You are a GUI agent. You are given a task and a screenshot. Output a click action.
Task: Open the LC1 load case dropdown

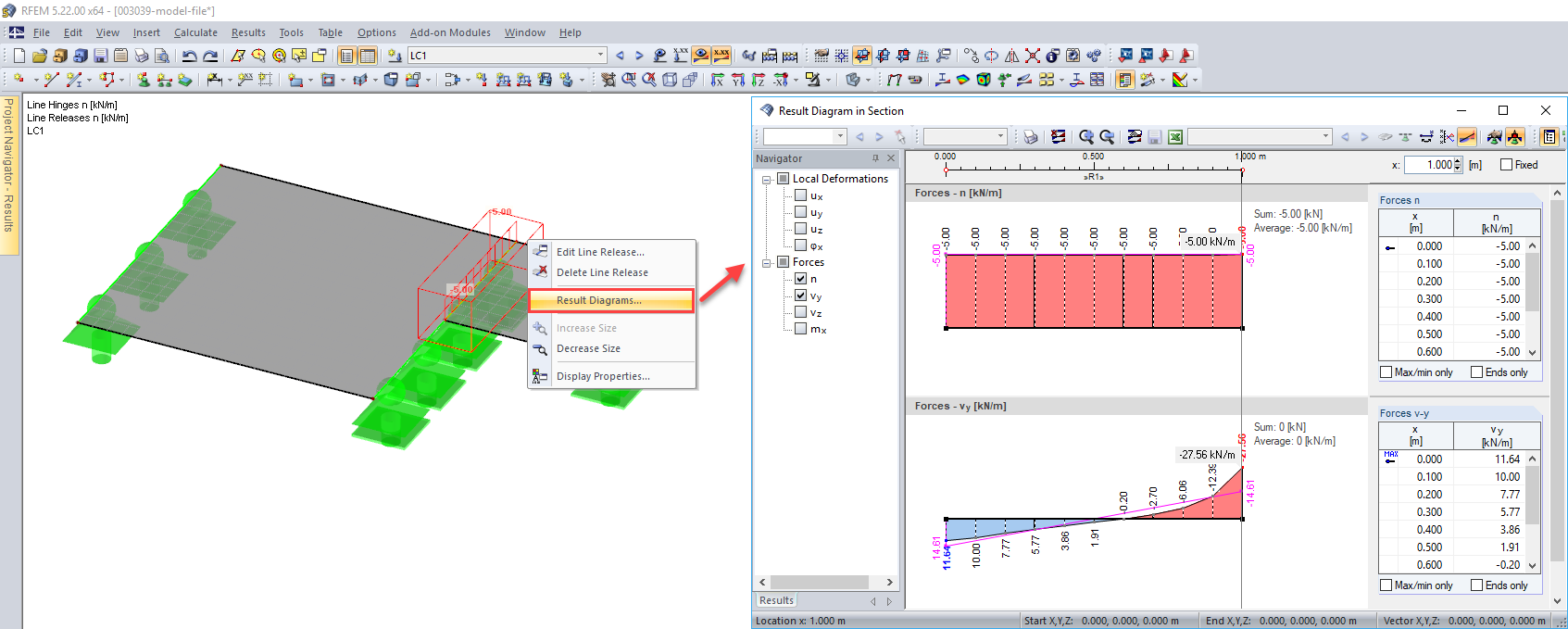(x=600, y=56)
